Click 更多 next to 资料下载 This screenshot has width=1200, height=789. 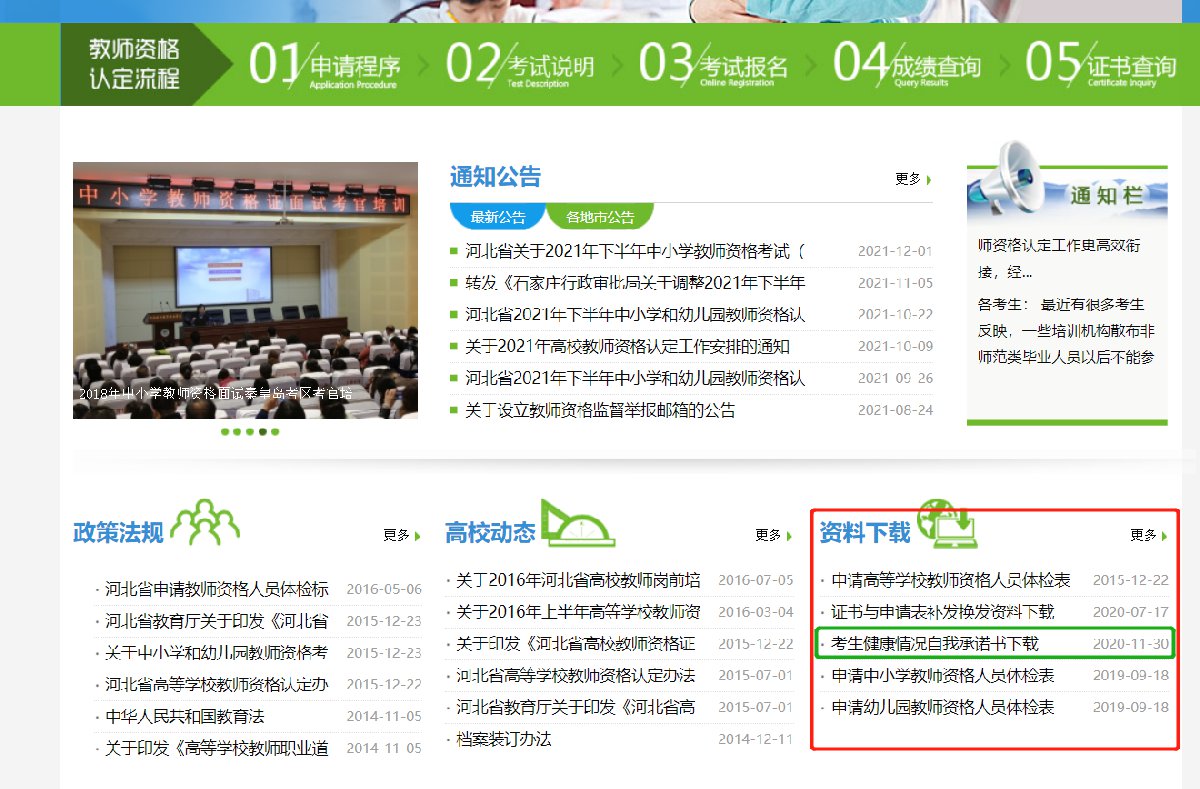(1149, 535)
